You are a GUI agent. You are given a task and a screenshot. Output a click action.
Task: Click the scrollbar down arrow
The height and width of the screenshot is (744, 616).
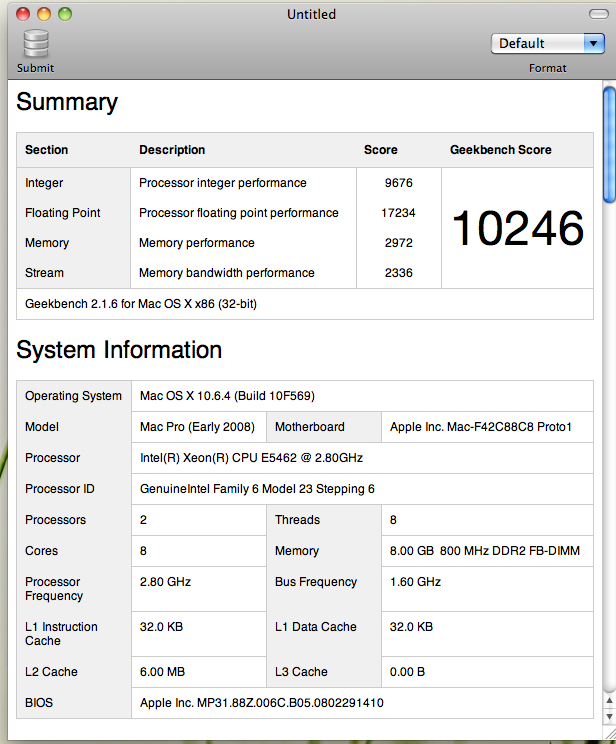609,716
